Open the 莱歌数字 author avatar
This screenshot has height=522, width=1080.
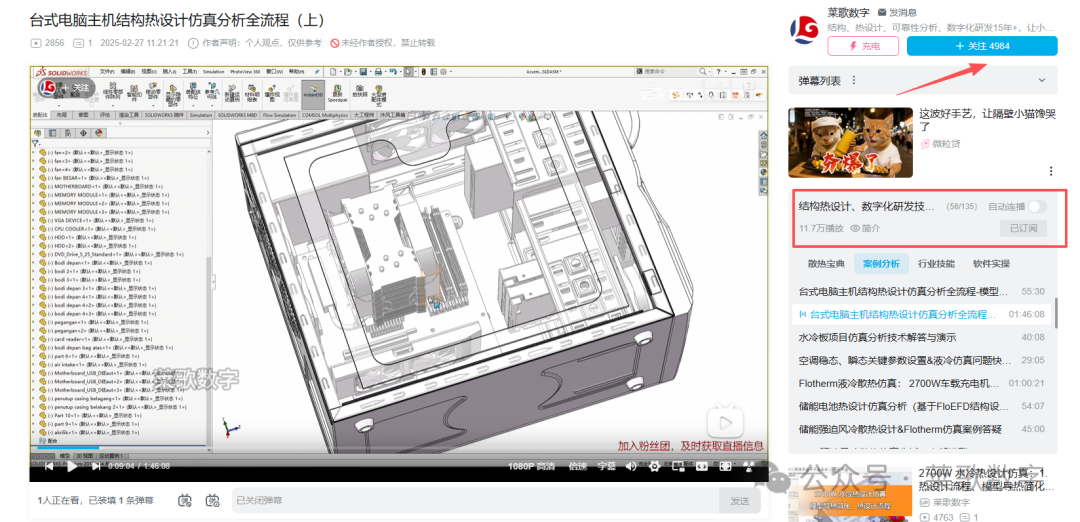pos(804,29)
